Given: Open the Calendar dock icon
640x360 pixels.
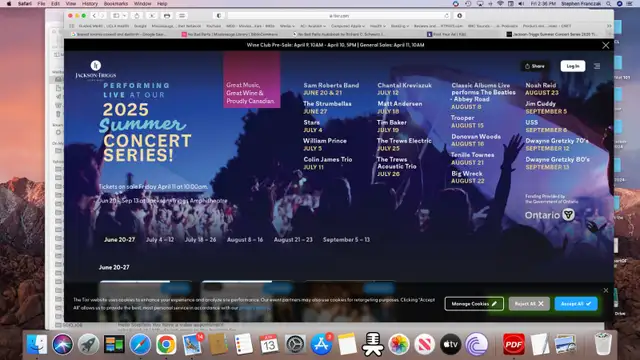Looking at the screenshot, I should point(269,344).
